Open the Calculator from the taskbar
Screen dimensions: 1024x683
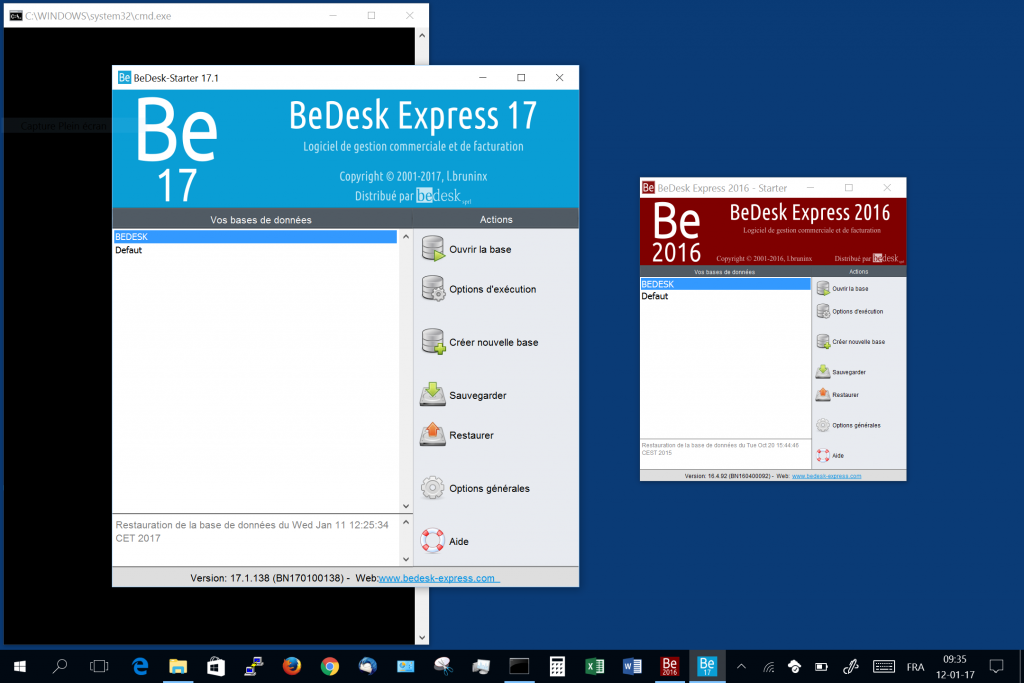[557, 666]
